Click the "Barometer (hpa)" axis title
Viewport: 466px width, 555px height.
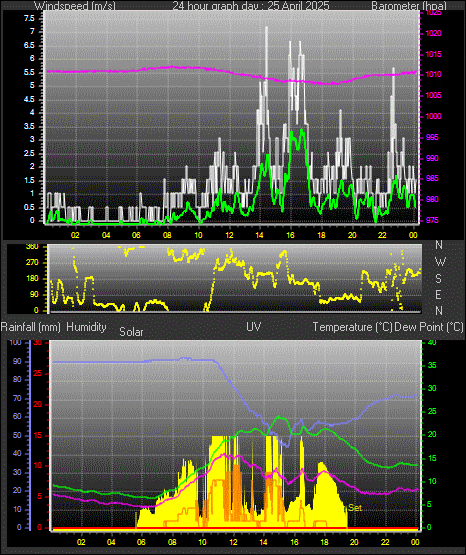[x=409, y=6]
